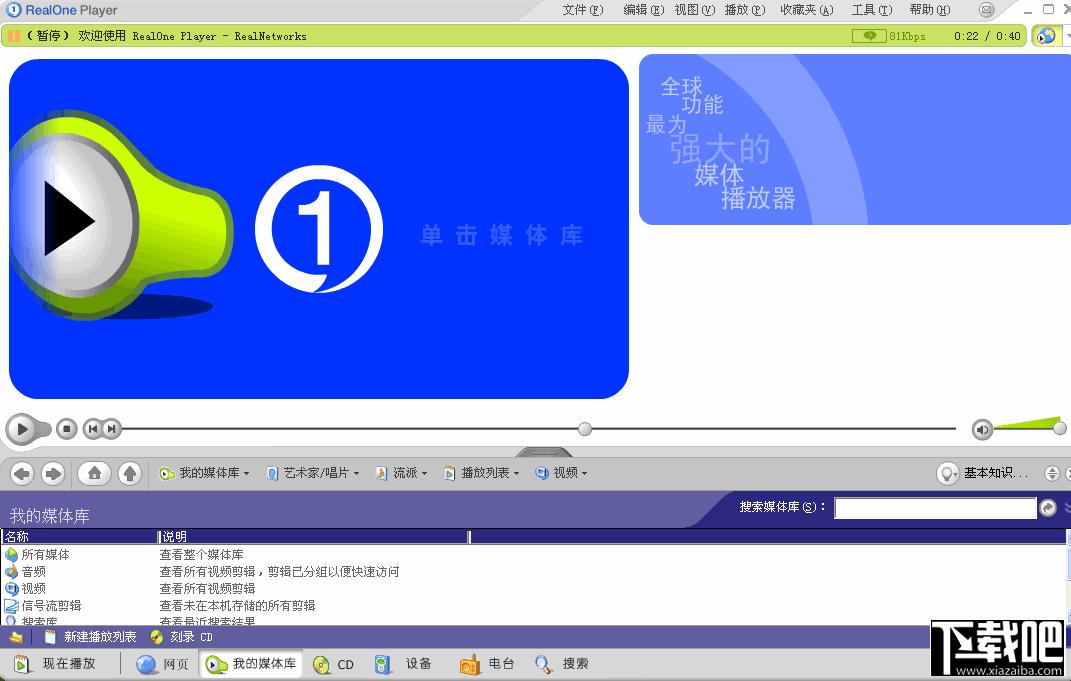Screen dimensions: 1071x681
Task: Click the RealOne Player logo icon in title bar
Action: click(13, 10)
